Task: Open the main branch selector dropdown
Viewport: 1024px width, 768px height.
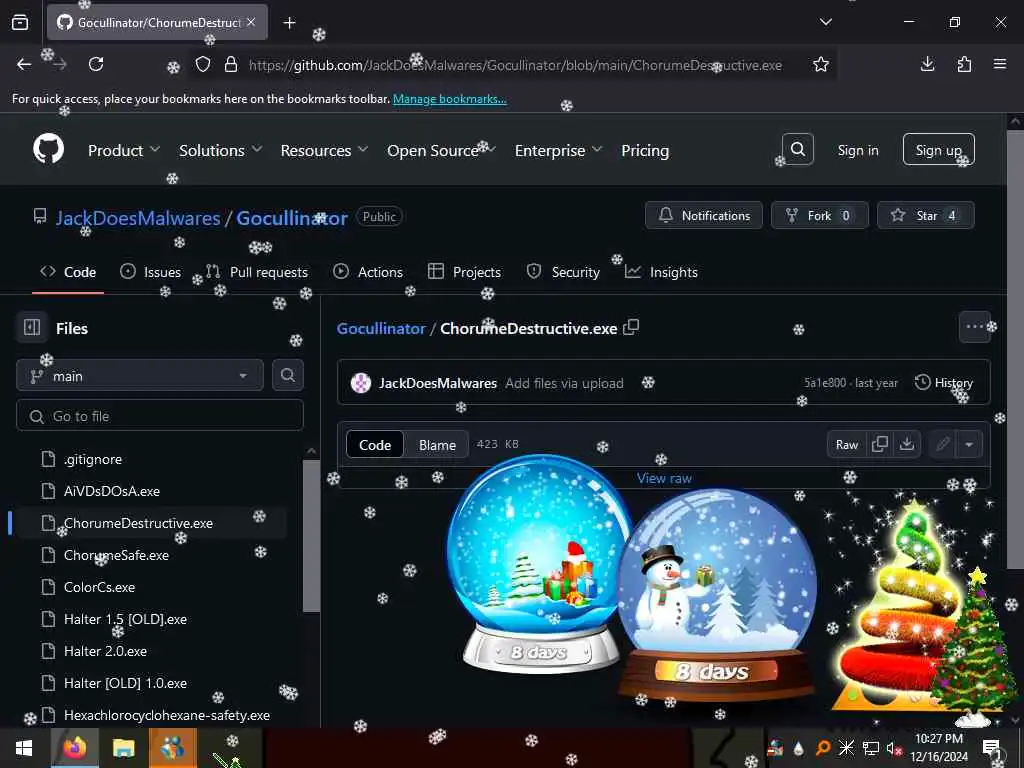Action: 140,376
